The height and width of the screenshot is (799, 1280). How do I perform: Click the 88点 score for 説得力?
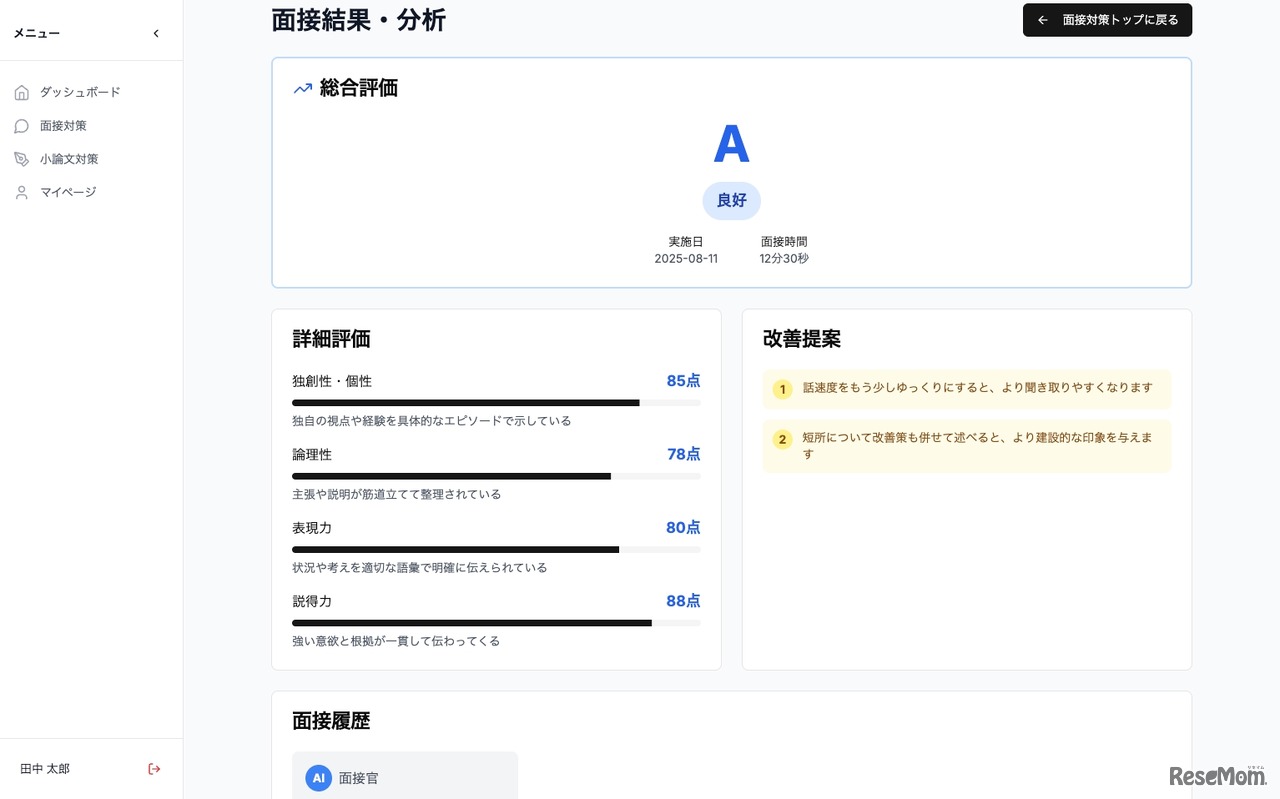point(683,600)
